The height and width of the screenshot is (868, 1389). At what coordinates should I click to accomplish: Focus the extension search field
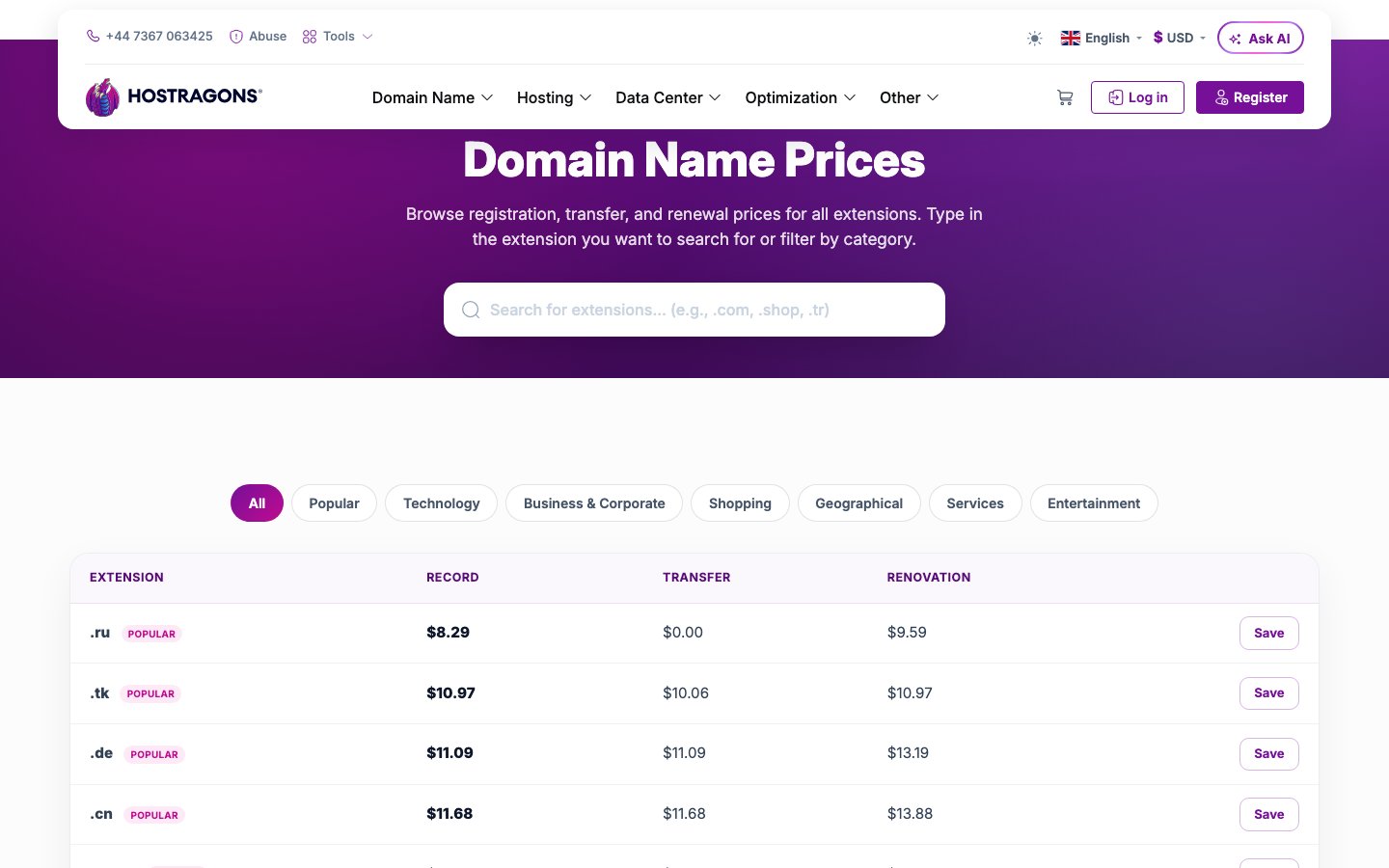click(694, 310)
